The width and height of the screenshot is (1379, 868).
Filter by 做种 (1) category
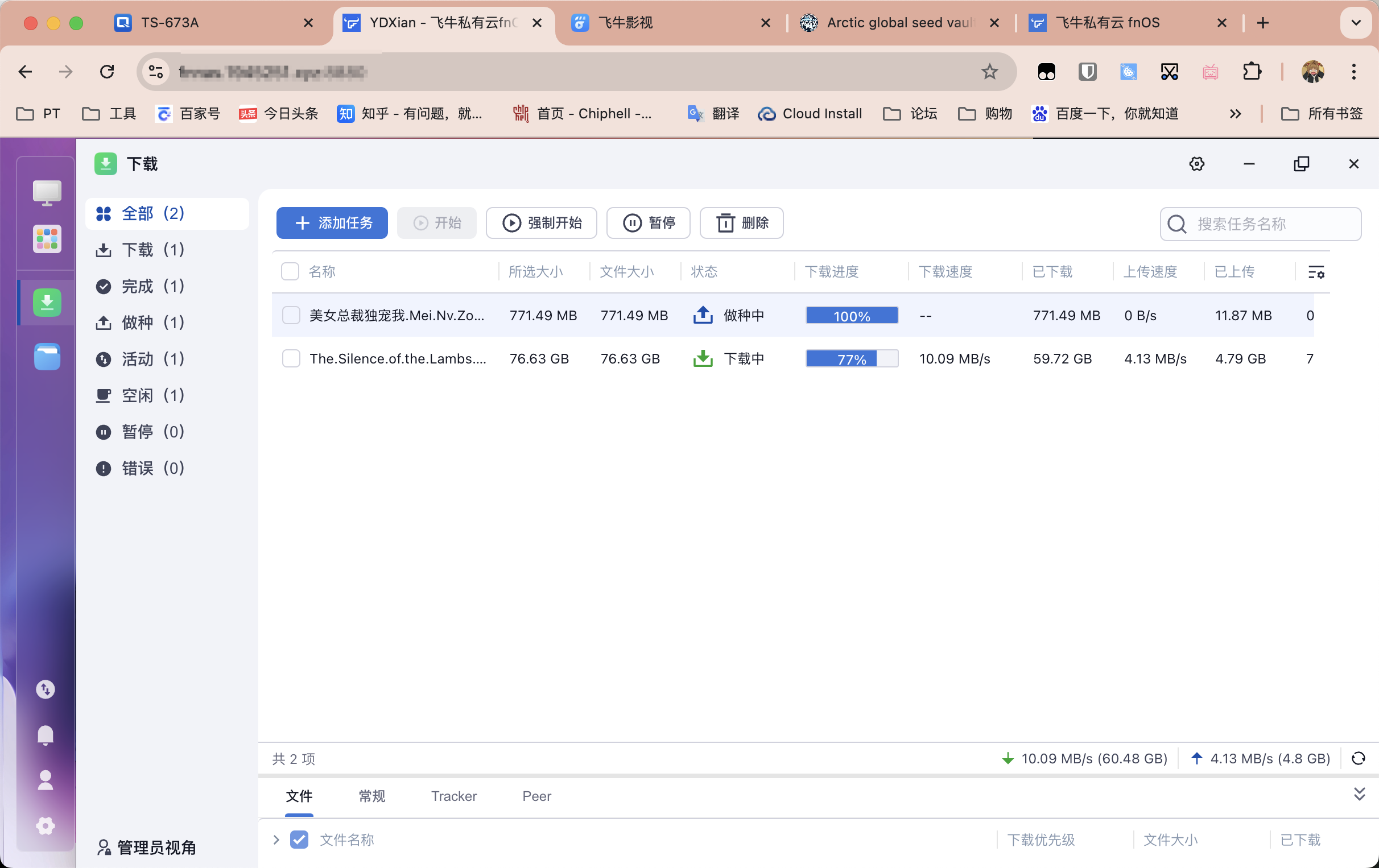pyautogui.click(x=167, y=323)
